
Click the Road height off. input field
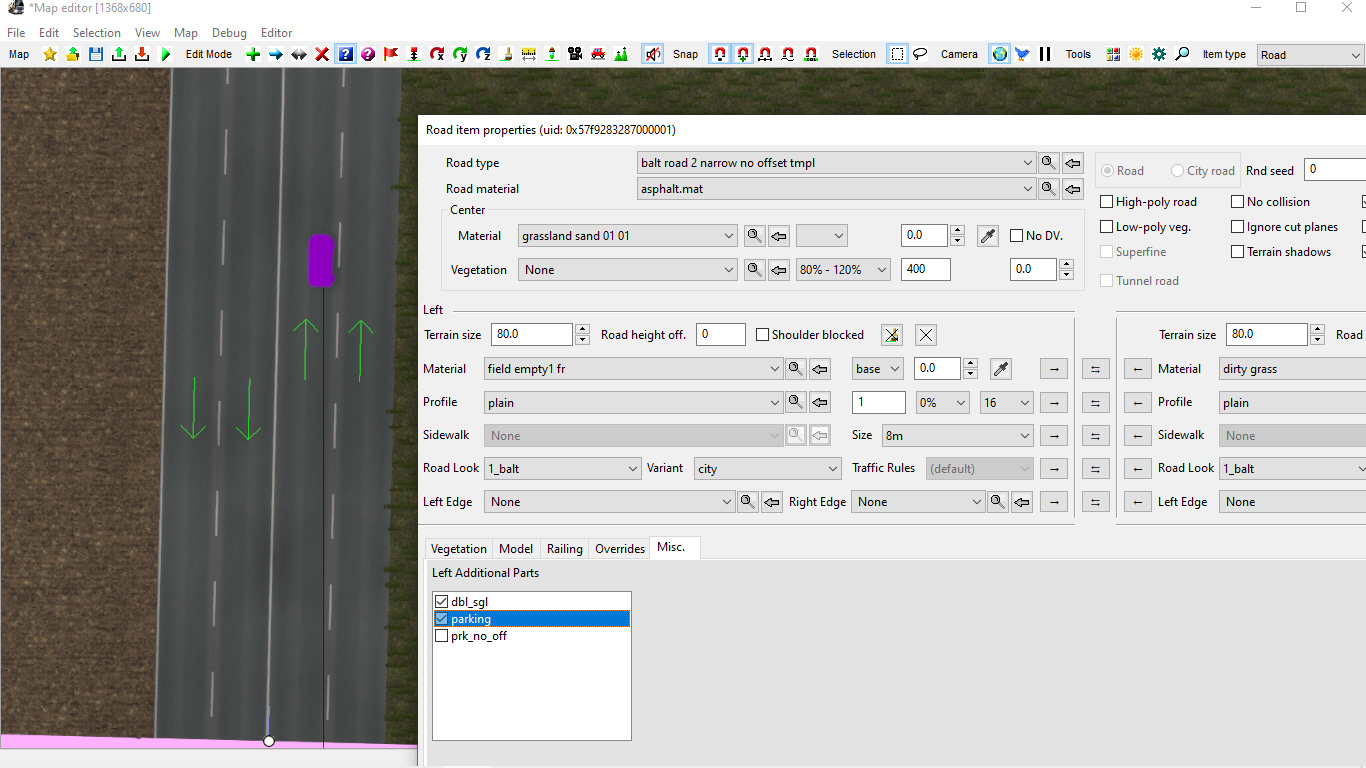coord(721,335)
